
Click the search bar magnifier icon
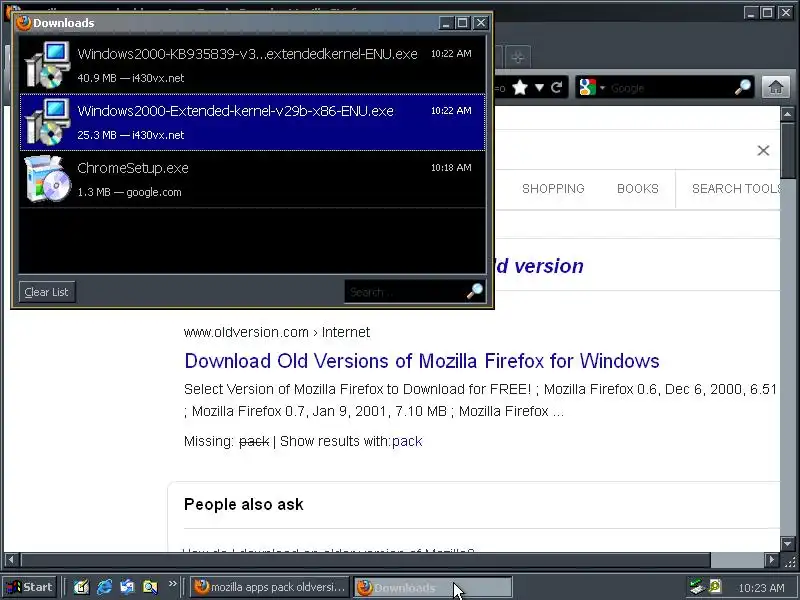tap(743, 88)
